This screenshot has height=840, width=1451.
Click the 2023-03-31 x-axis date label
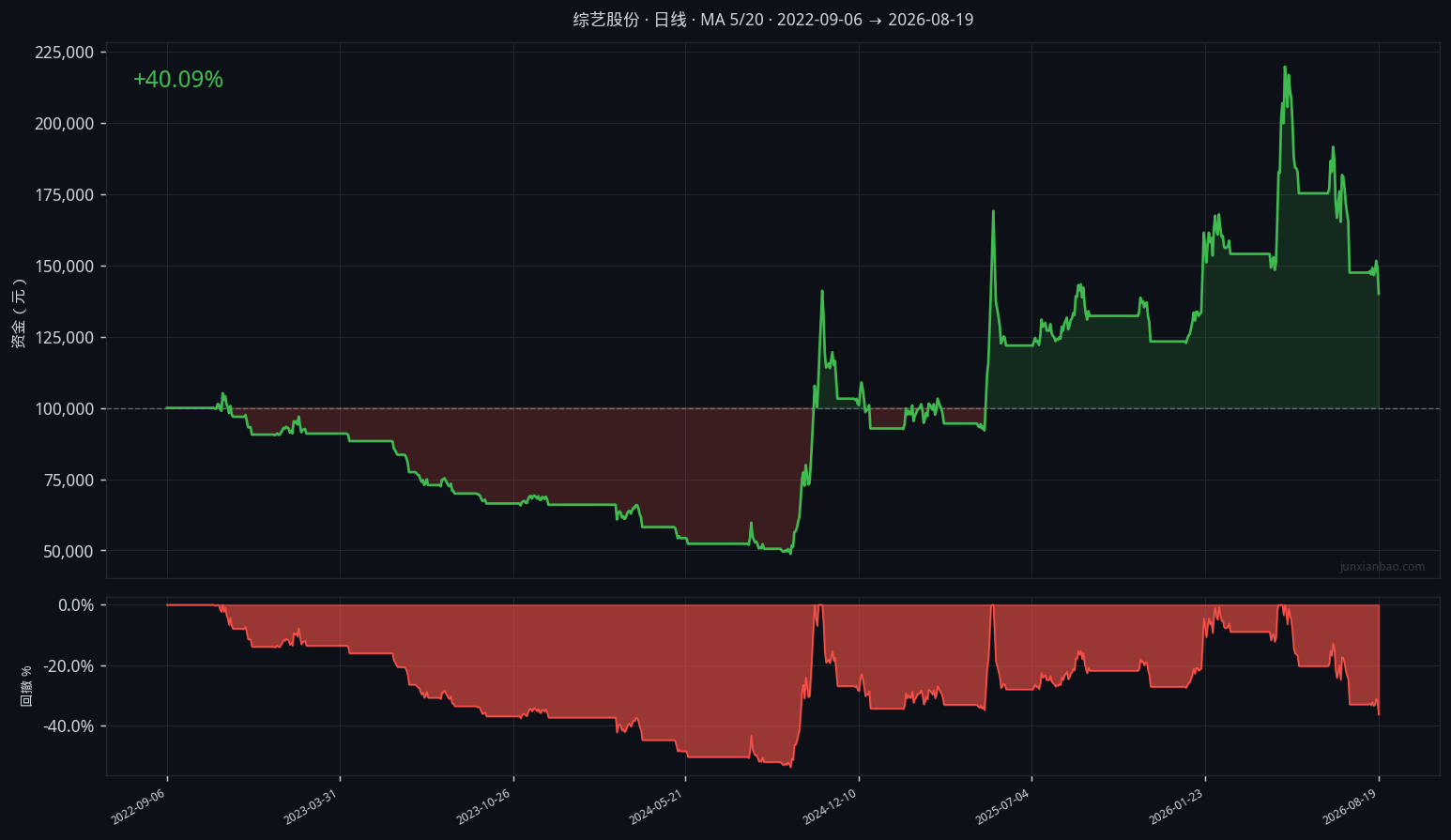tap(312, 806)
